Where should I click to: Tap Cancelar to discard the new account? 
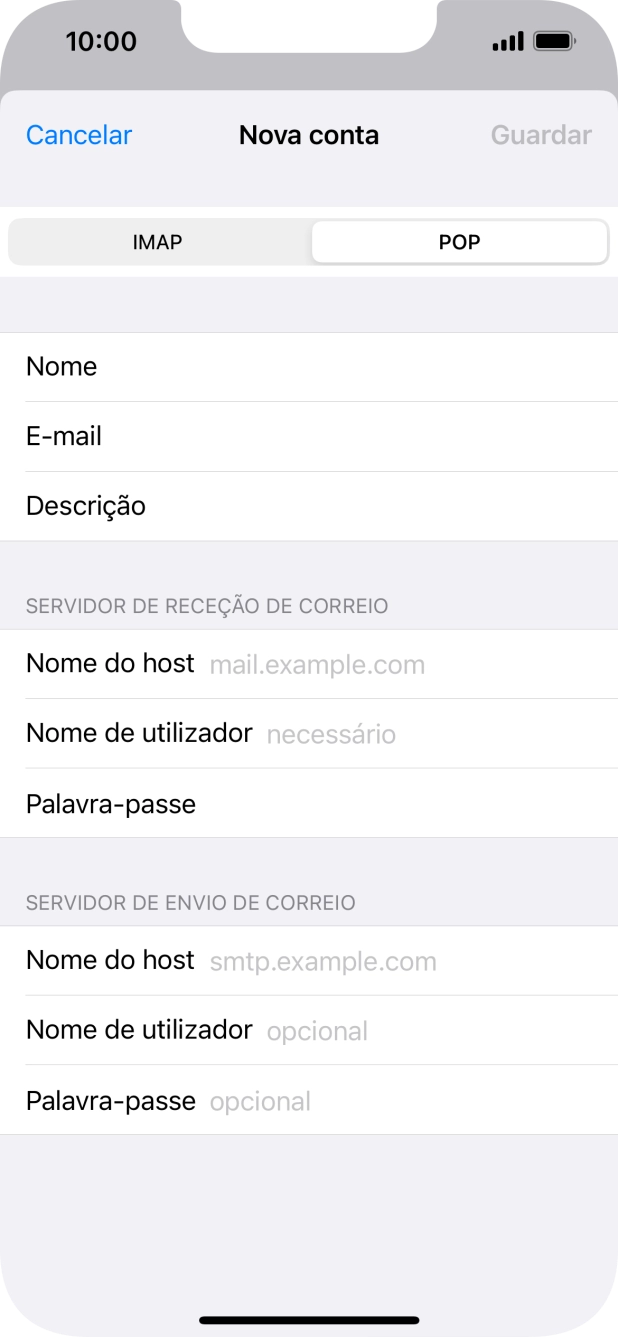tap(78, 134)
